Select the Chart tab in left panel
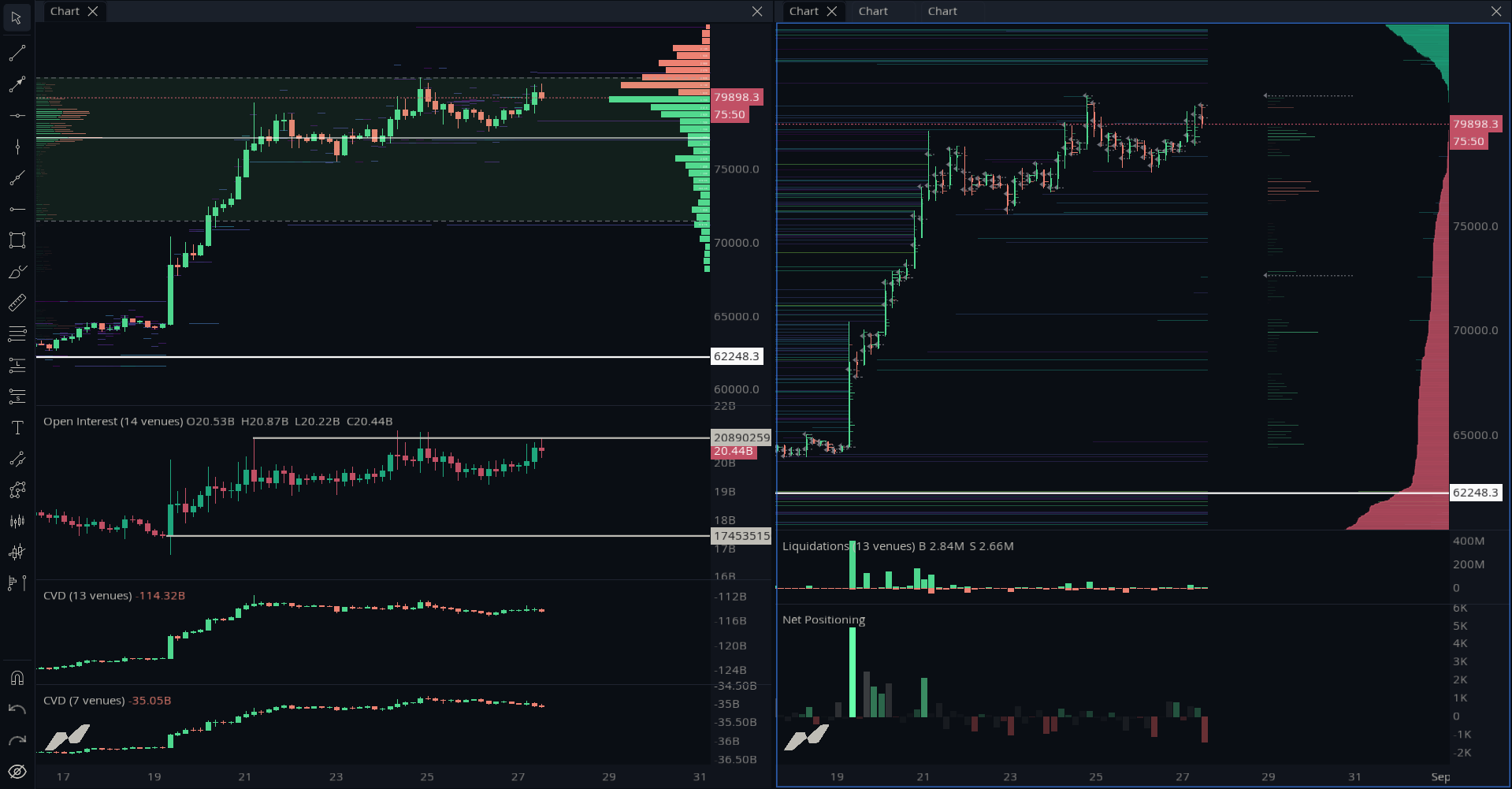Viewport: 1512px width, 789px height. [65, 11]
